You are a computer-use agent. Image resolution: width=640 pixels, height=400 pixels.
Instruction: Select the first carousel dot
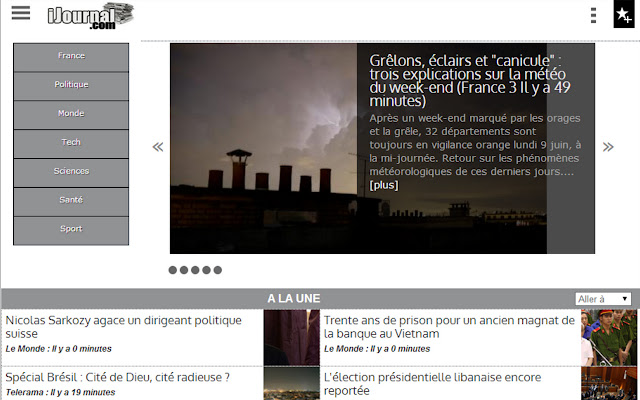(x=173, y=270)
